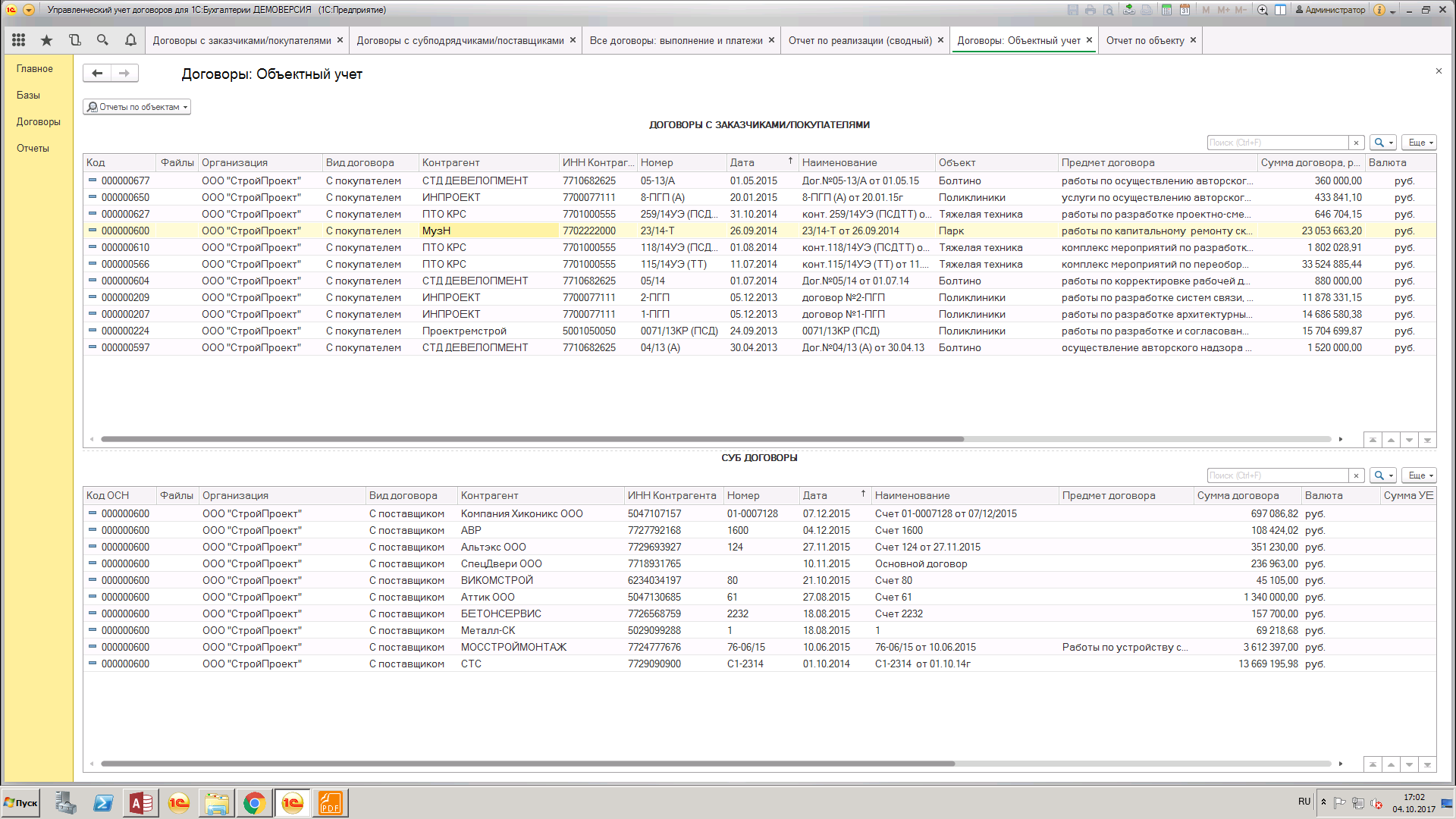
Task: Select row with code 000000677
Action: click(760, 180)
